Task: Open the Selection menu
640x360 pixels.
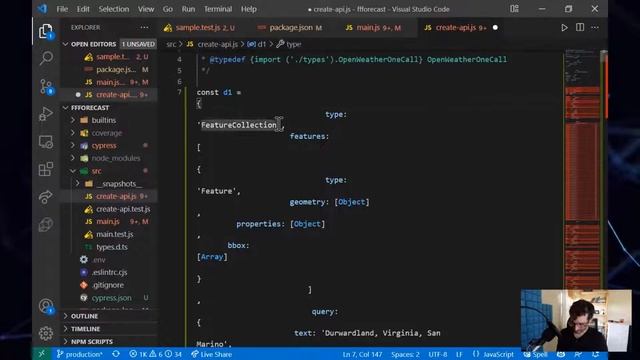Action: (113, 9)
